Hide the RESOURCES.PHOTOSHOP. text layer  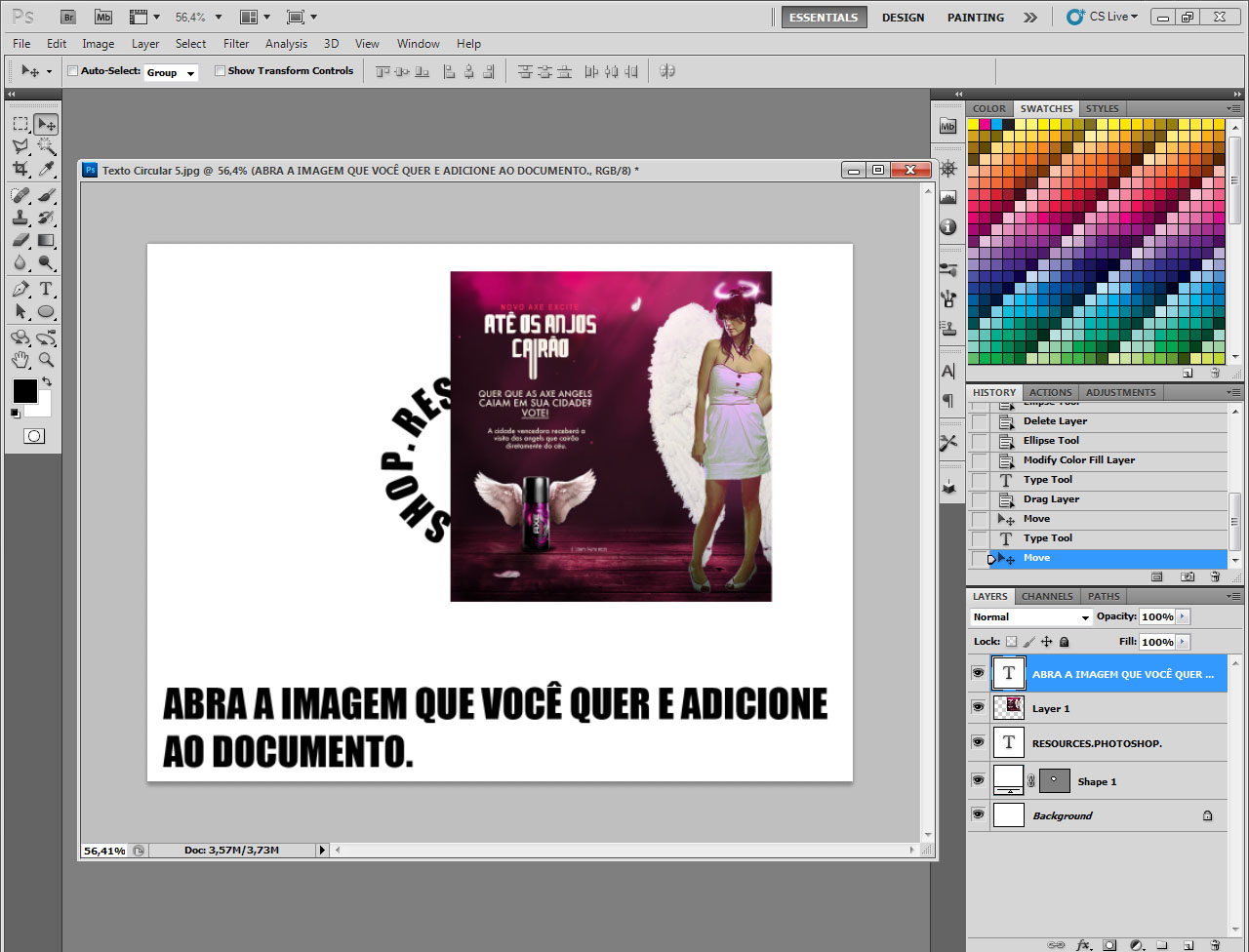tap(978, 742)
